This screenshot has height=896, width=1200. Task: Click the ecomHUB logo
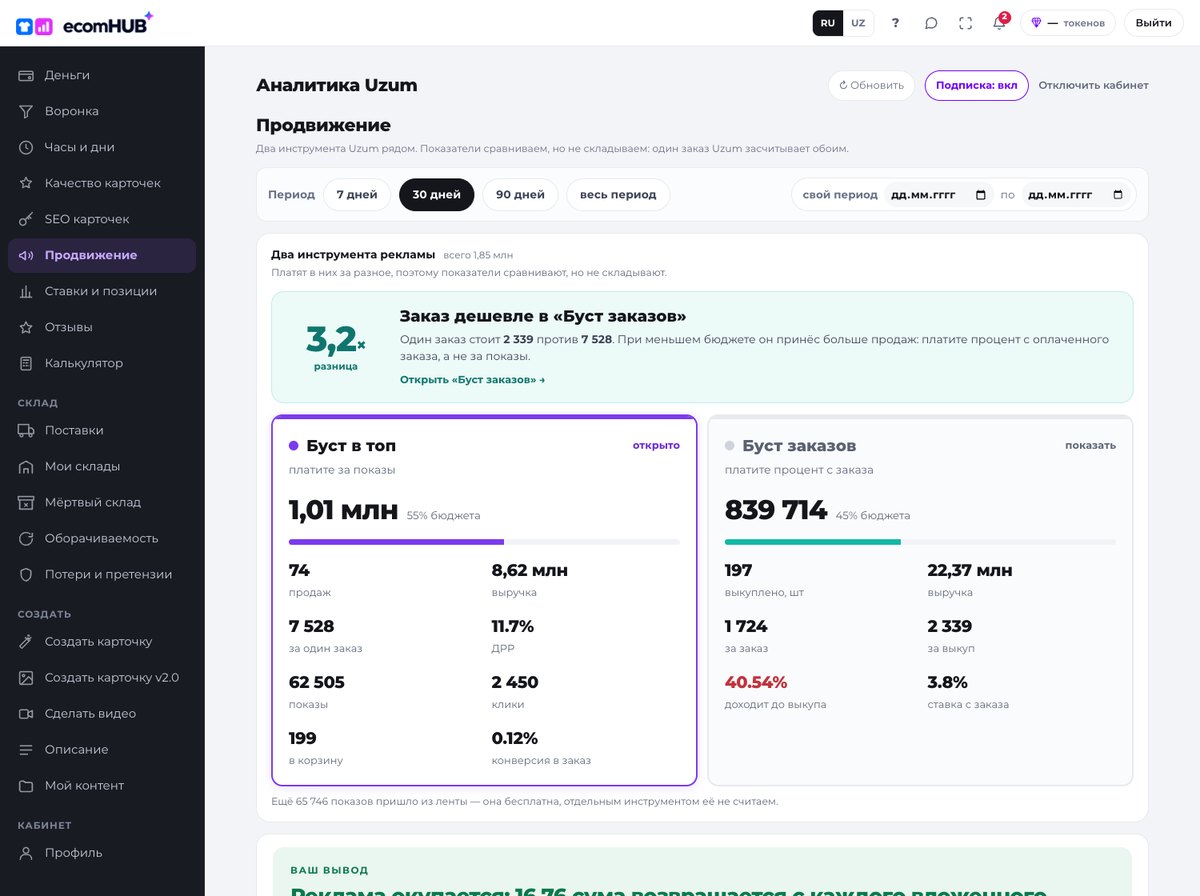85,23
